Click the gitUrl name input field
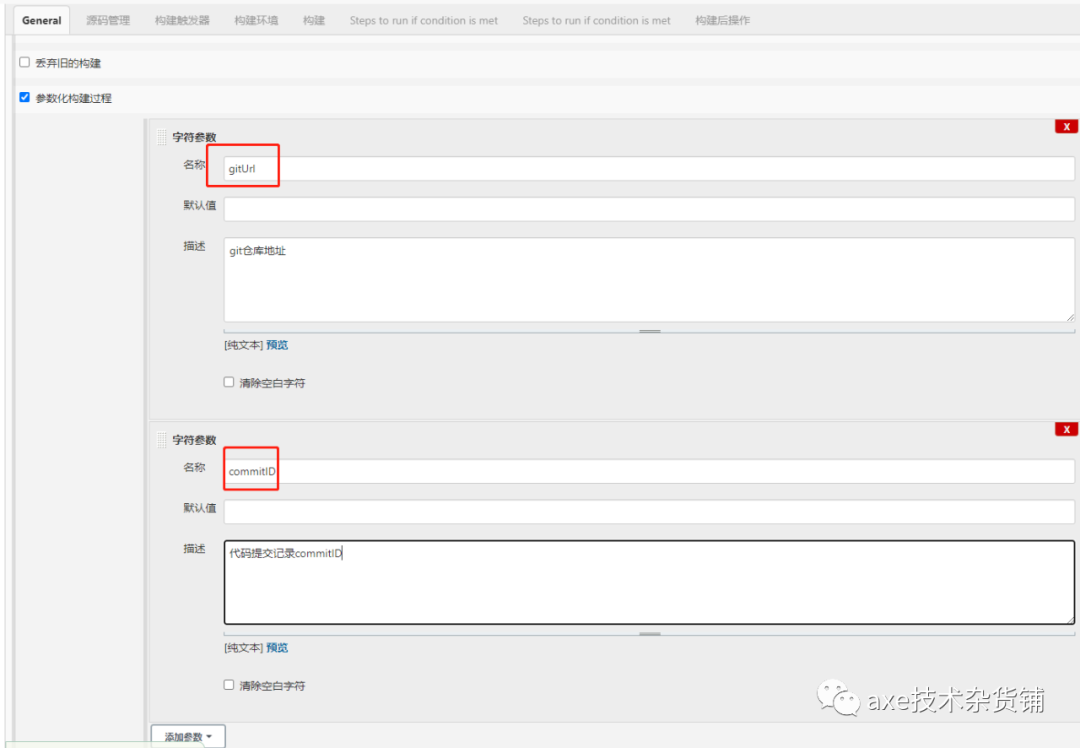This screenshot has height=748, width=1080. point(649,168)
